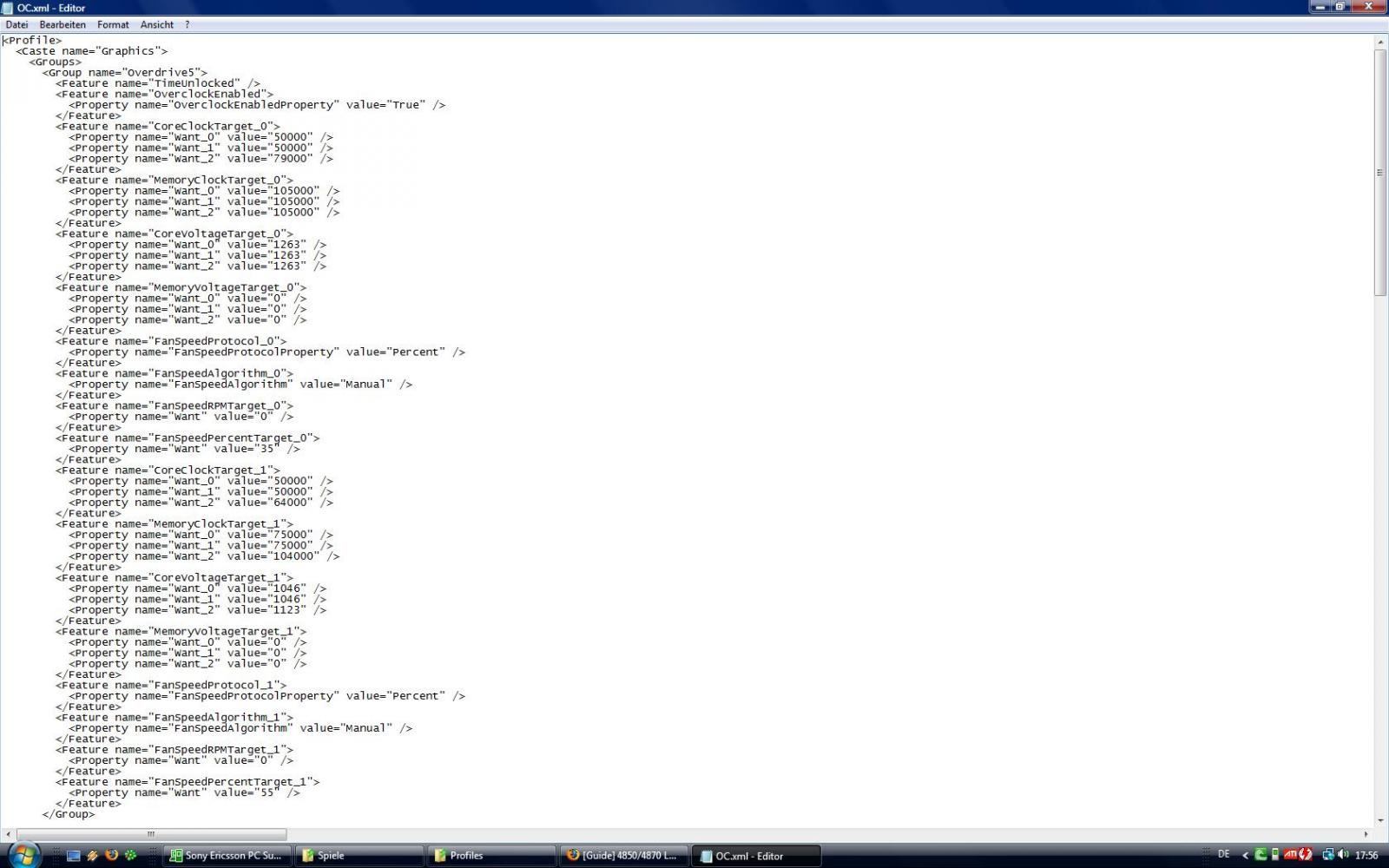Switch to Profiles folder taskbar button
This screenshot has width=1389, height=868.
point(491,855)
